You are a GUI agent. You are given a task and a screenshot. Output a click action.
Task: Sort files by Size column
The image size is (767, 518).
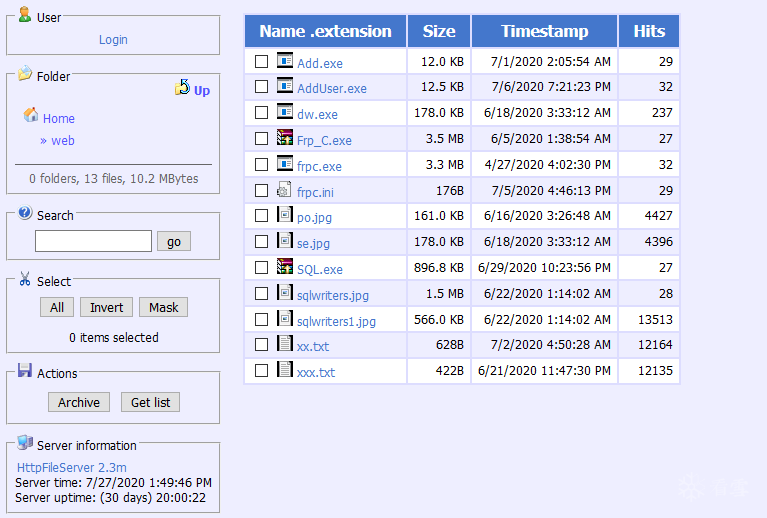point(439,31)
